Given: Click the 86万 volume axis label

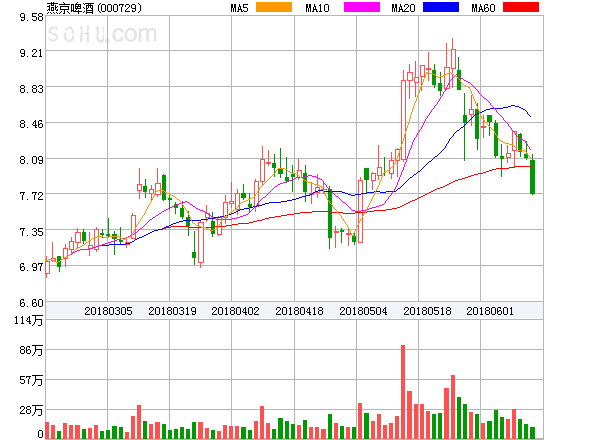Looking at the screenshot, I should (x=31, y=350).
